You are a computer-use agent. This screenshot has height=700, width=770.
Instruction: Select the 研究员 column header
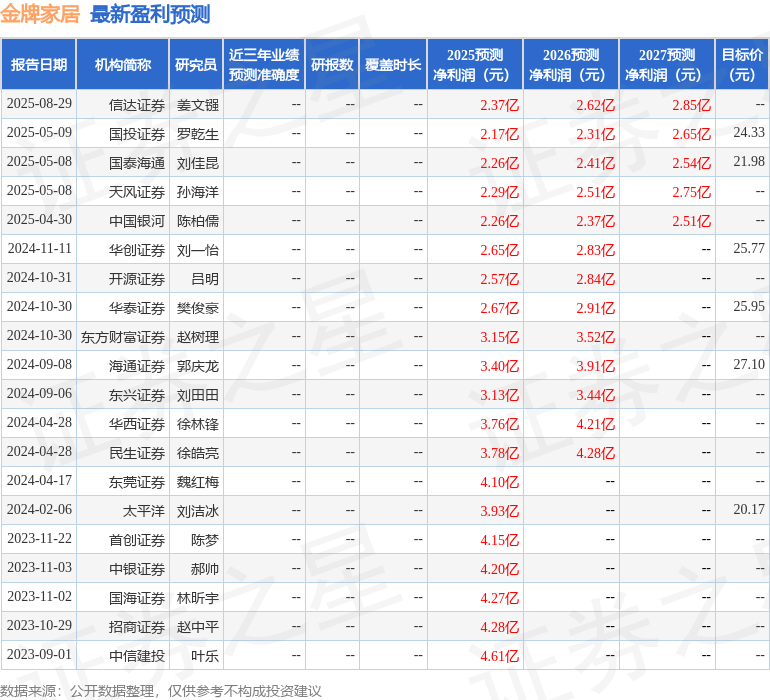click(x=196, y=65)
